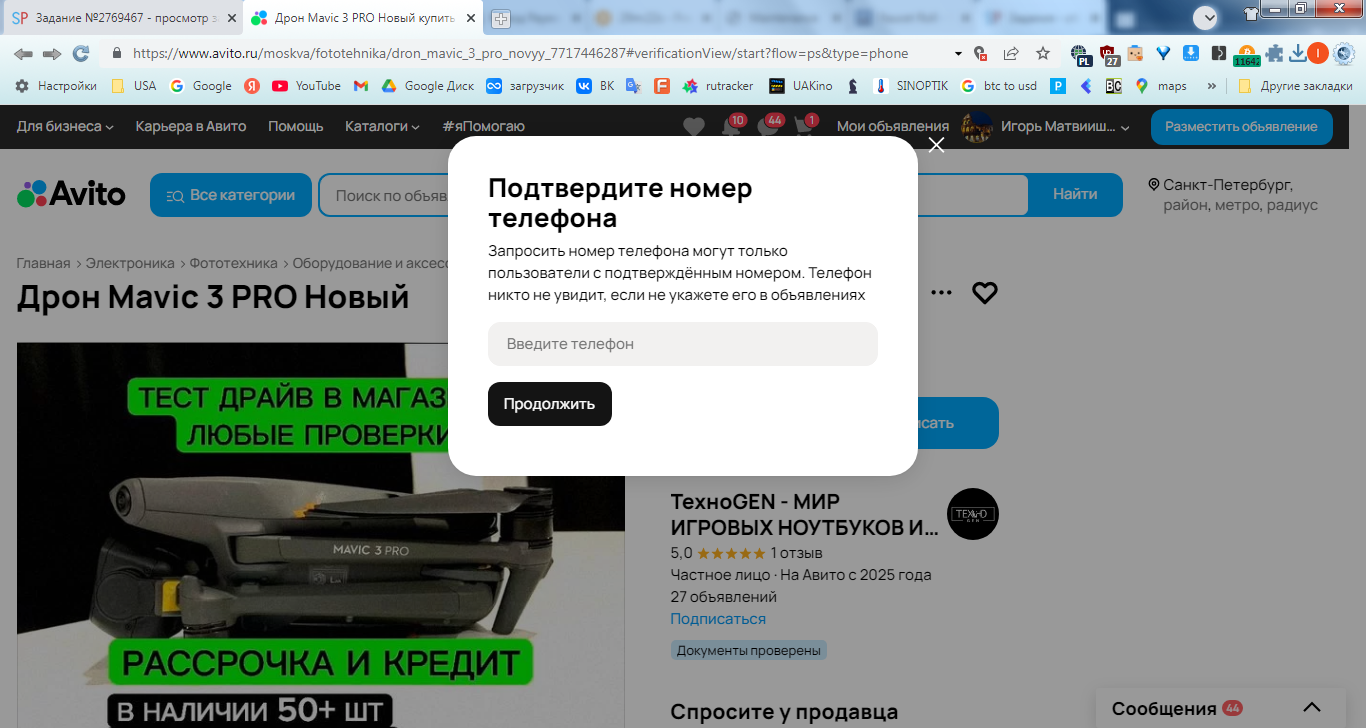The width and height of the screenshot is (1366, 728).
Task: Open the Gmail bookmark icon
Action: coord(361,86)
